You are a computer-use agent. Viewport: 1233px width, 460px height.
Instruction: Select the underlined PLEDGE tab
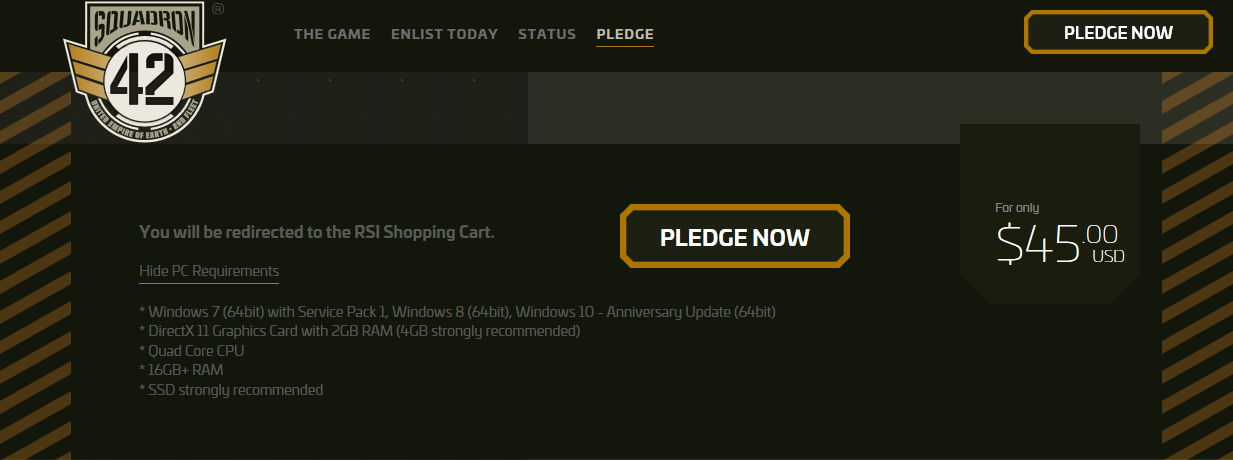pyautogui.click(x=625, y=34)
